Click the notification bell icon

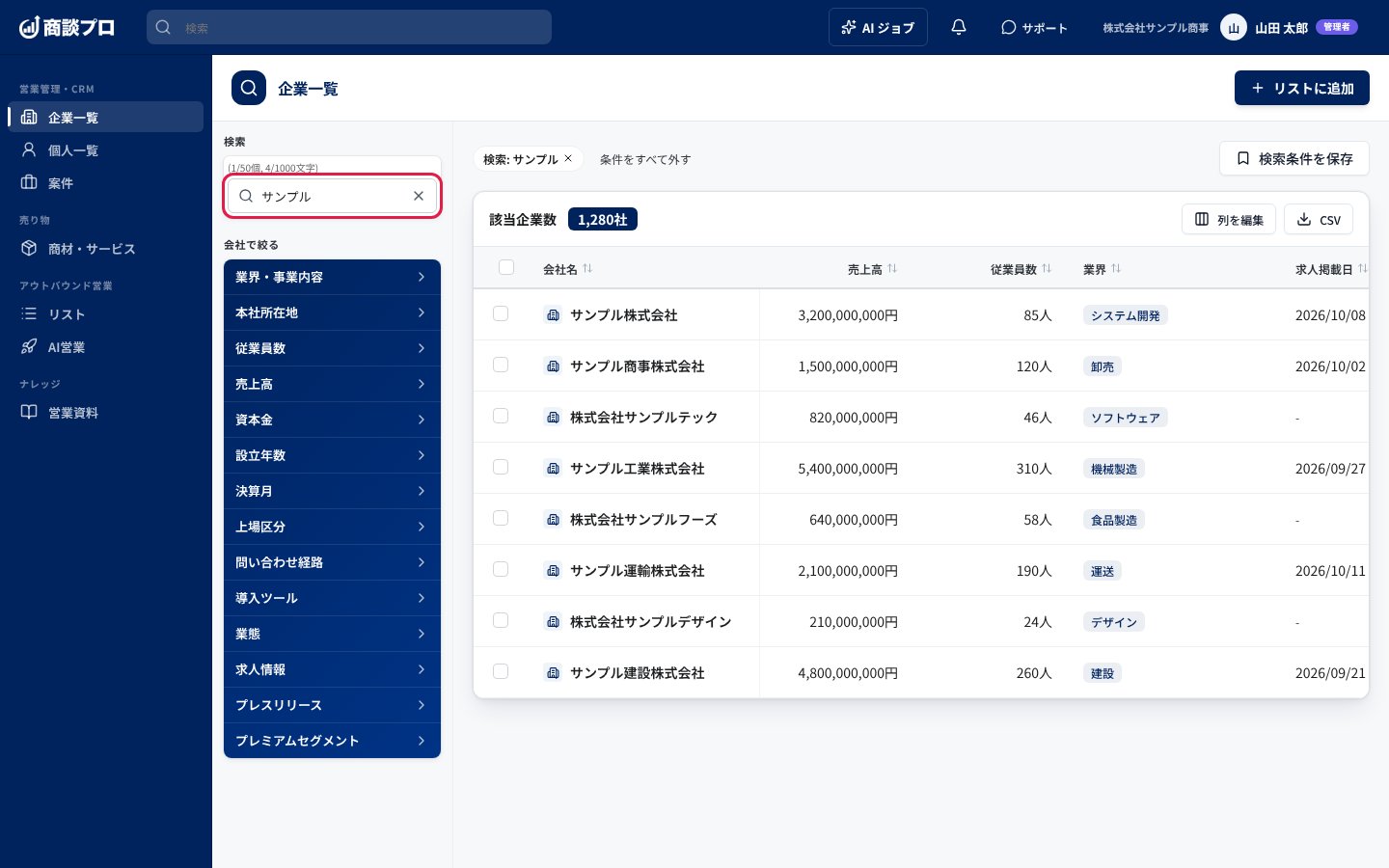click(958, 27)
